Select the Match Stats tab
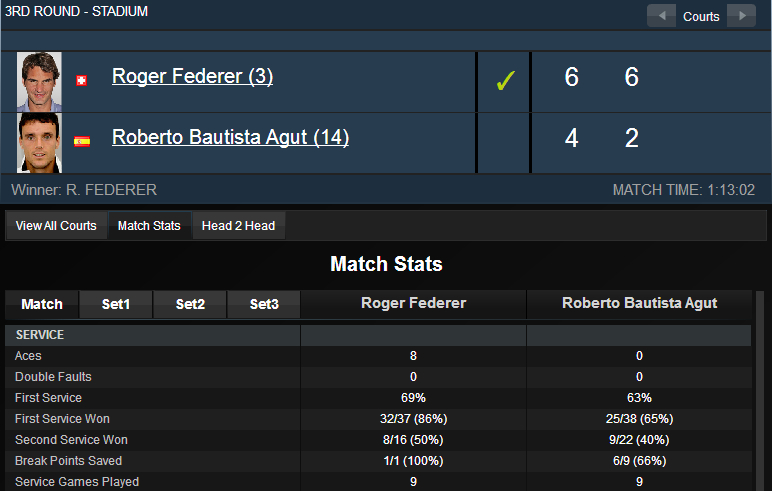772x491 pixels. point(149,226)
